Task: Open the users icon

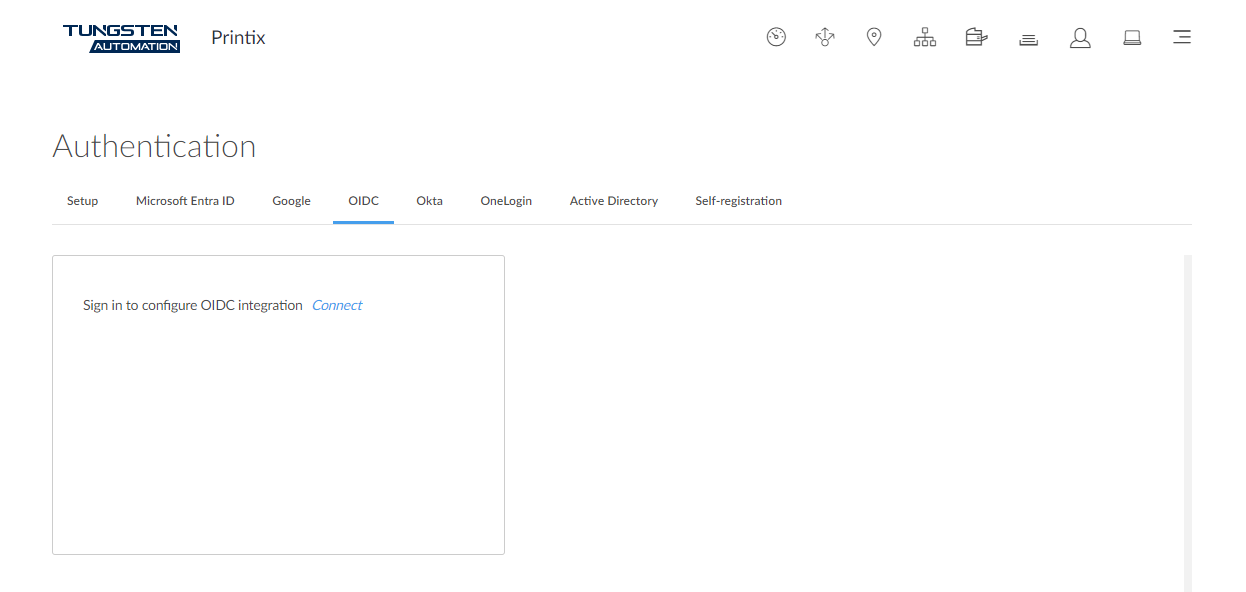Action: [x=1080, y=38]
